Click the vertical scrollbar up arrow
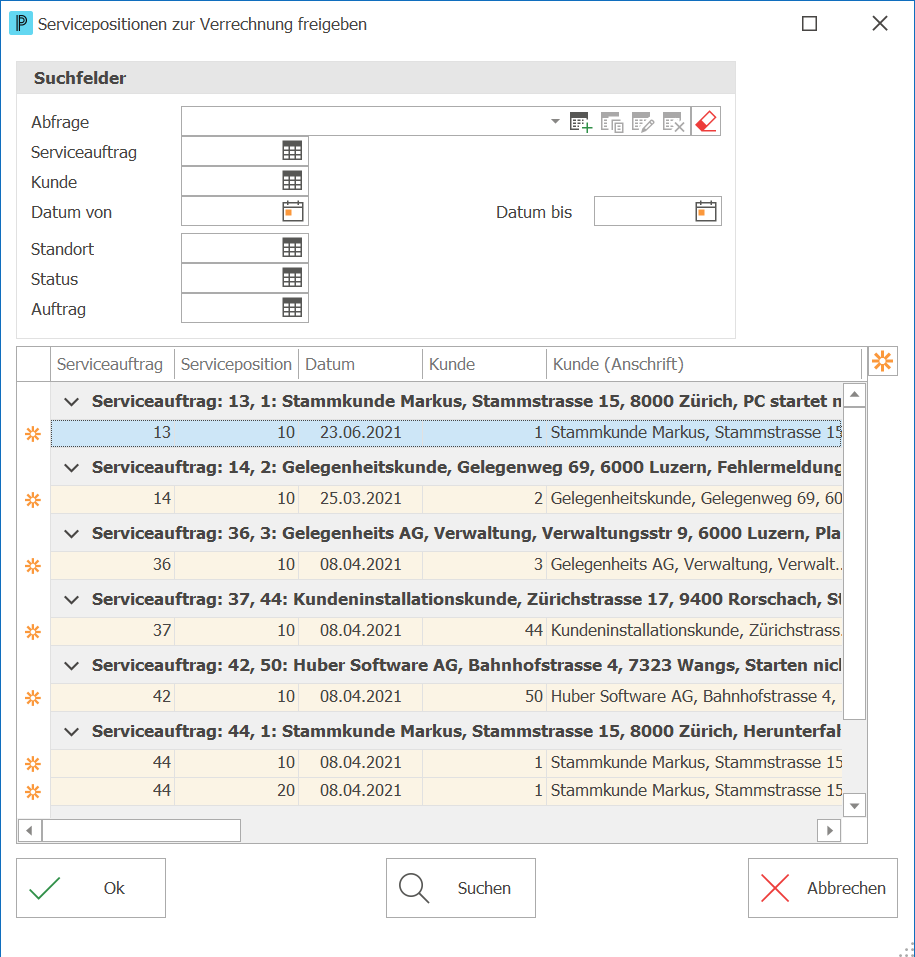The image size is (915, 957). [855, 394]
